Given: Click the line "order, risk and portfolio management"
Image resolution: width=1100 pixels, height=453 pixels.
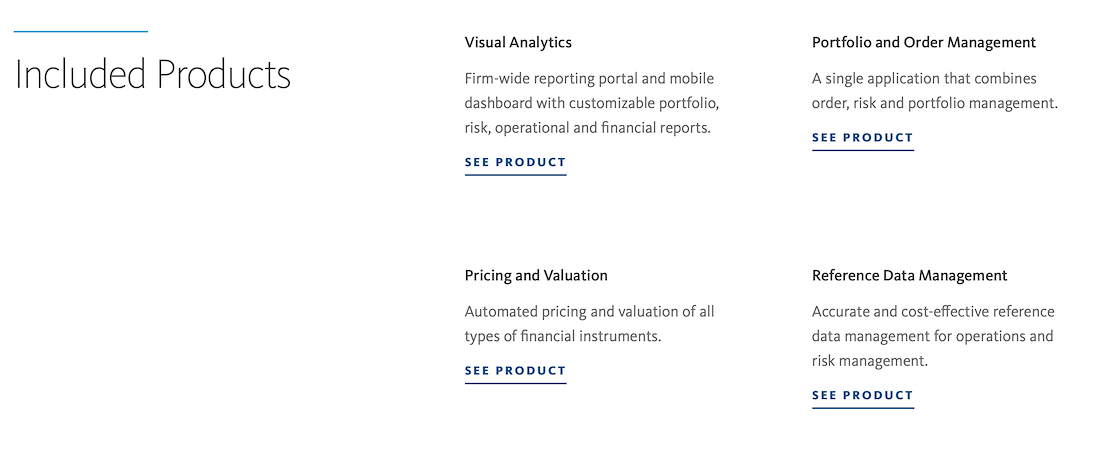Looking at the screenshot, I should point(935,104).
